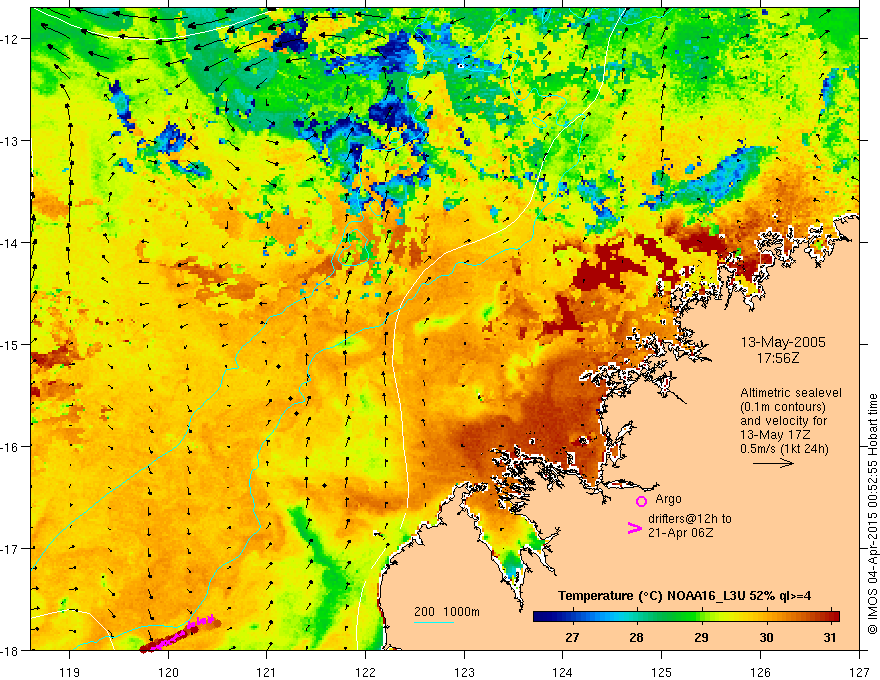This screenshot has height=680, width=880.
Task: Click the latitude axis label '-18'
Action: pos(11,650)
